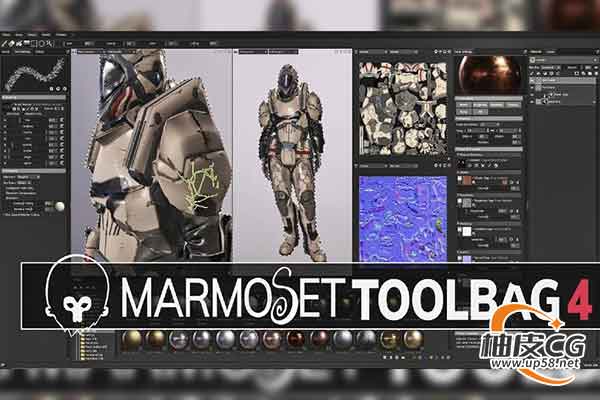Viewport: 600px width, 400px height.
Task: Click the sky environment sphere preview
Action: (489, 75)
